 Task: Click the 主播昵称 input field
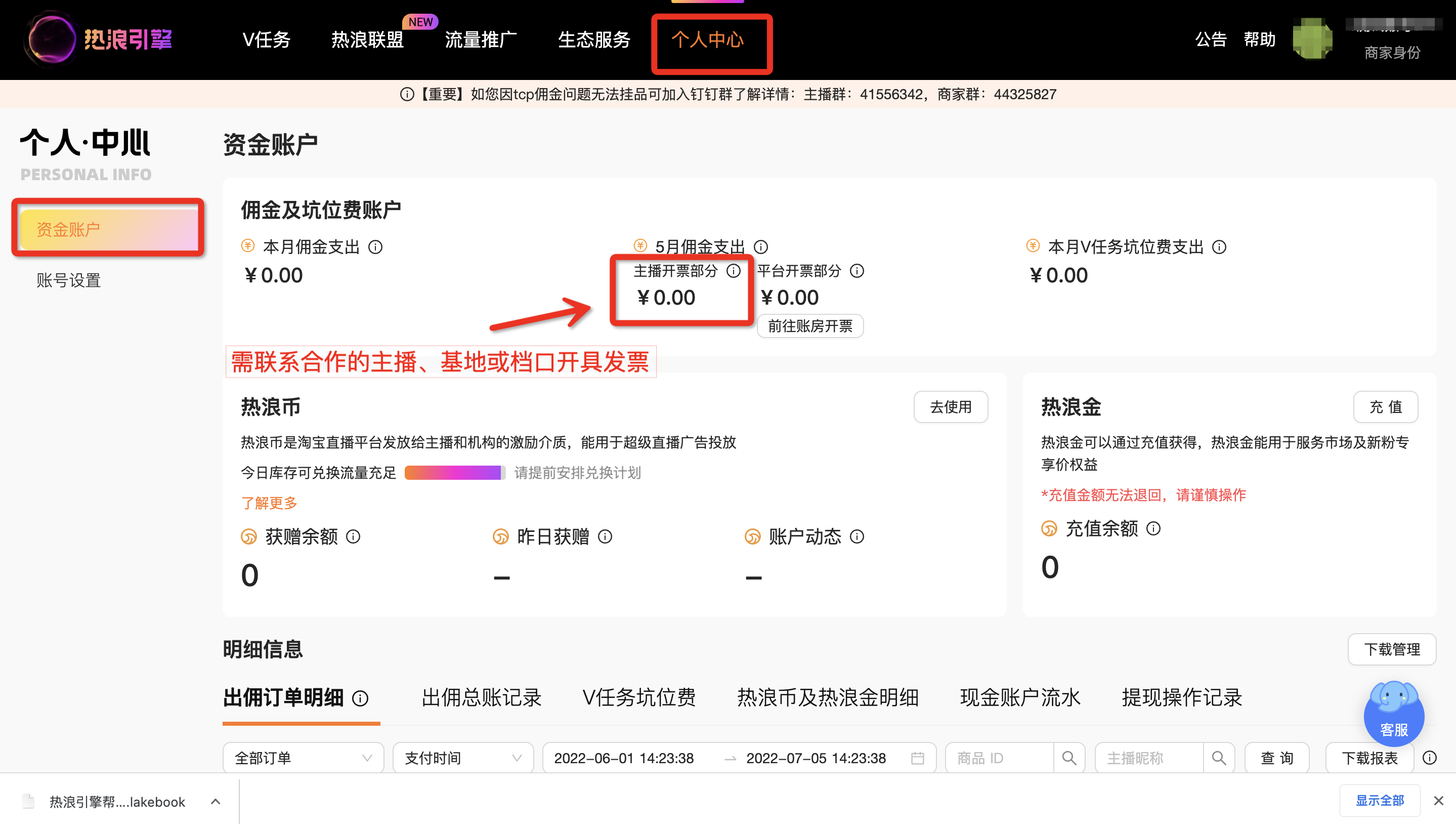[1149, 758]
